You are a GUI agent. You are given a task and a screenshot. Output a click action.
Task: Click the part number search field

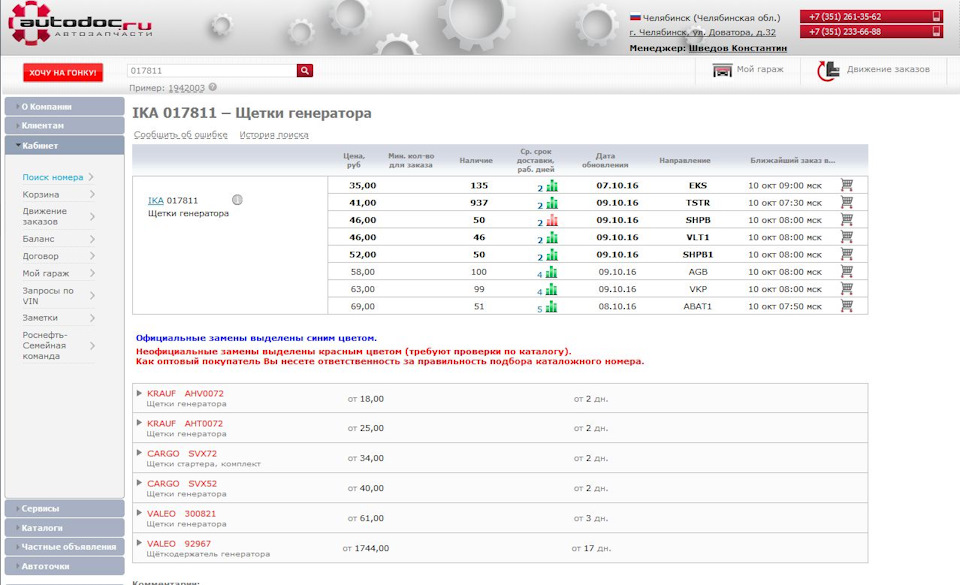click(x=212, y=71)
